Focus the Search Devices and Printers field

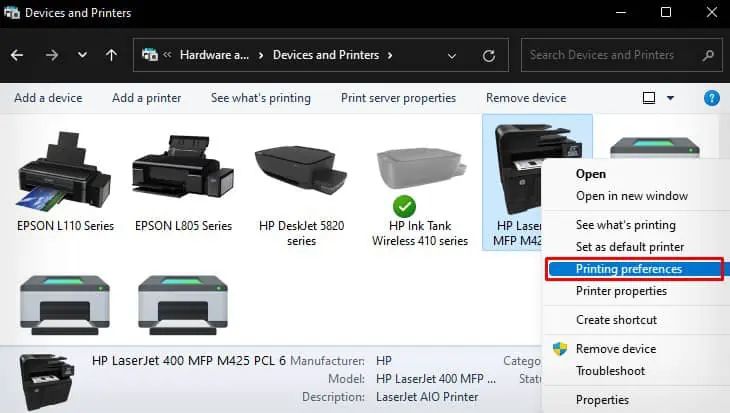622,55
